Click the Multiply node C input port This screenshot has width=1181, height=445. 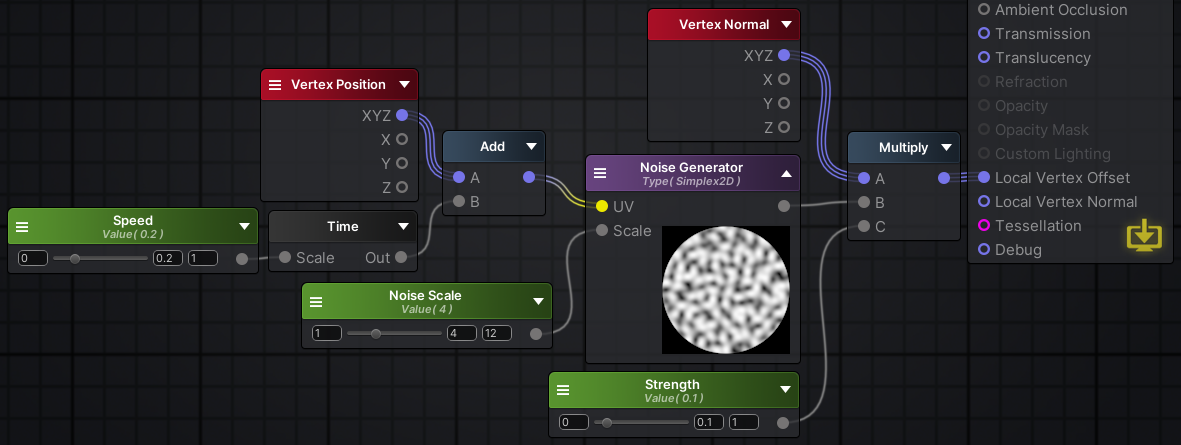864,227
